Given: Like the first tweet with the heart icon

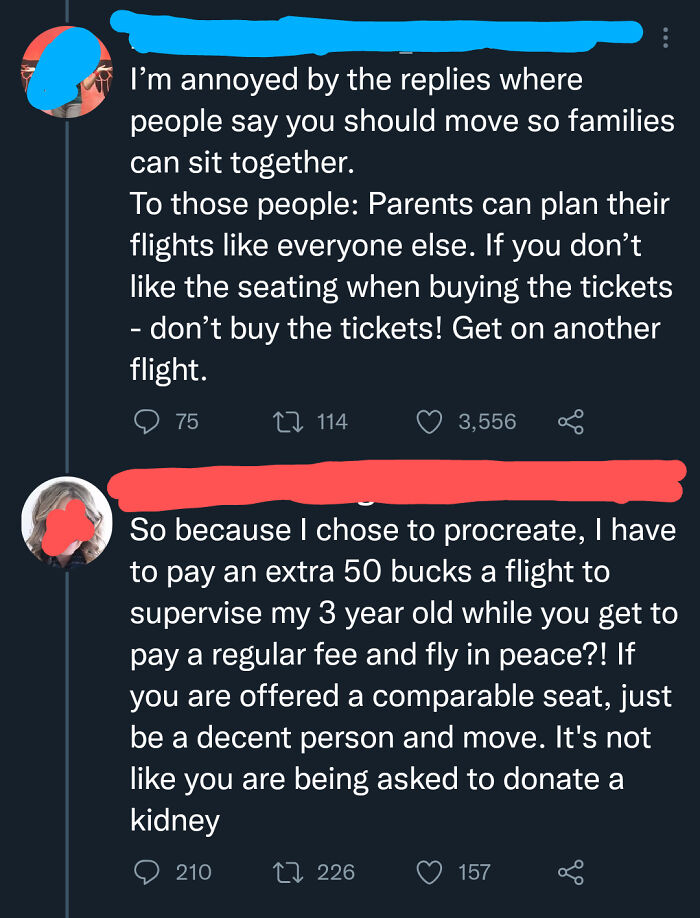Looking at the screenshot, I should coord(431,422).
